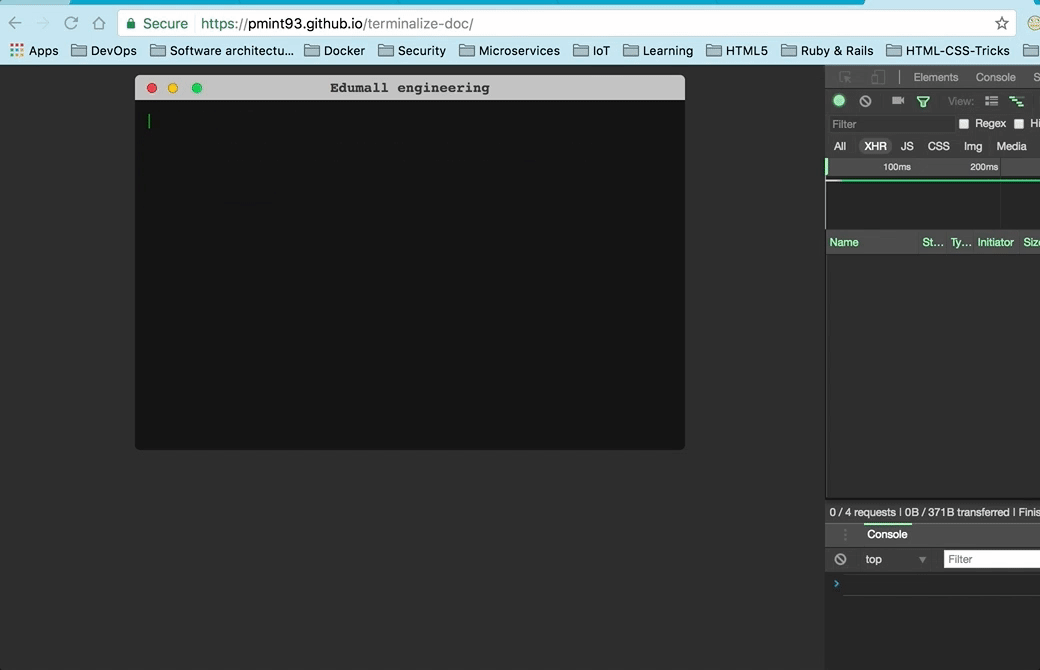Open the browser home page icon

point(99,23)
